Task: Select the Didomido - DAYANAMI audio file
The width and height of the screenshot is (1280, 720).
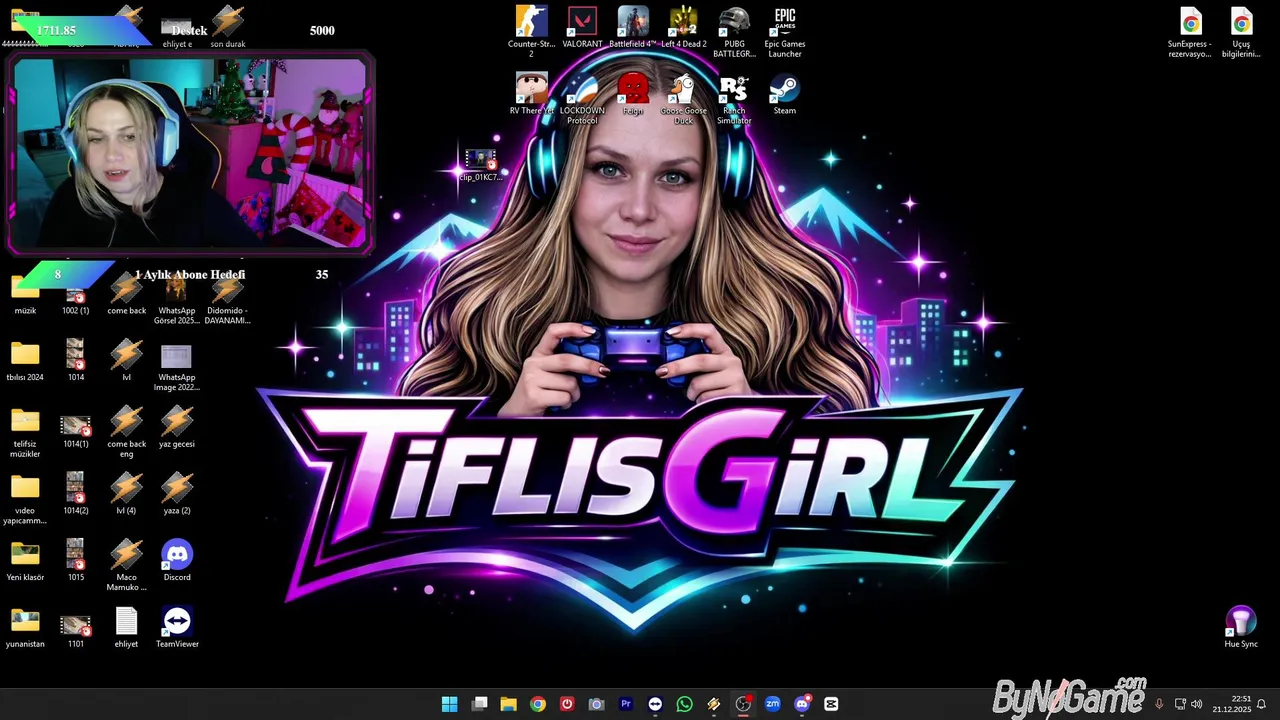Action: 227,300
